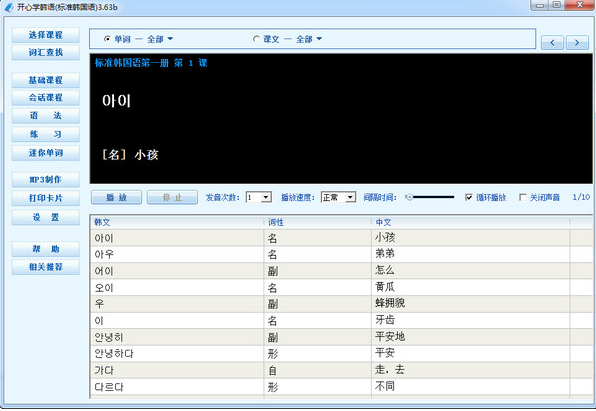The width and height of the screenshot is (596, 411).
Task: Go to previous word with left arrow
Action: tap(552, 42)
